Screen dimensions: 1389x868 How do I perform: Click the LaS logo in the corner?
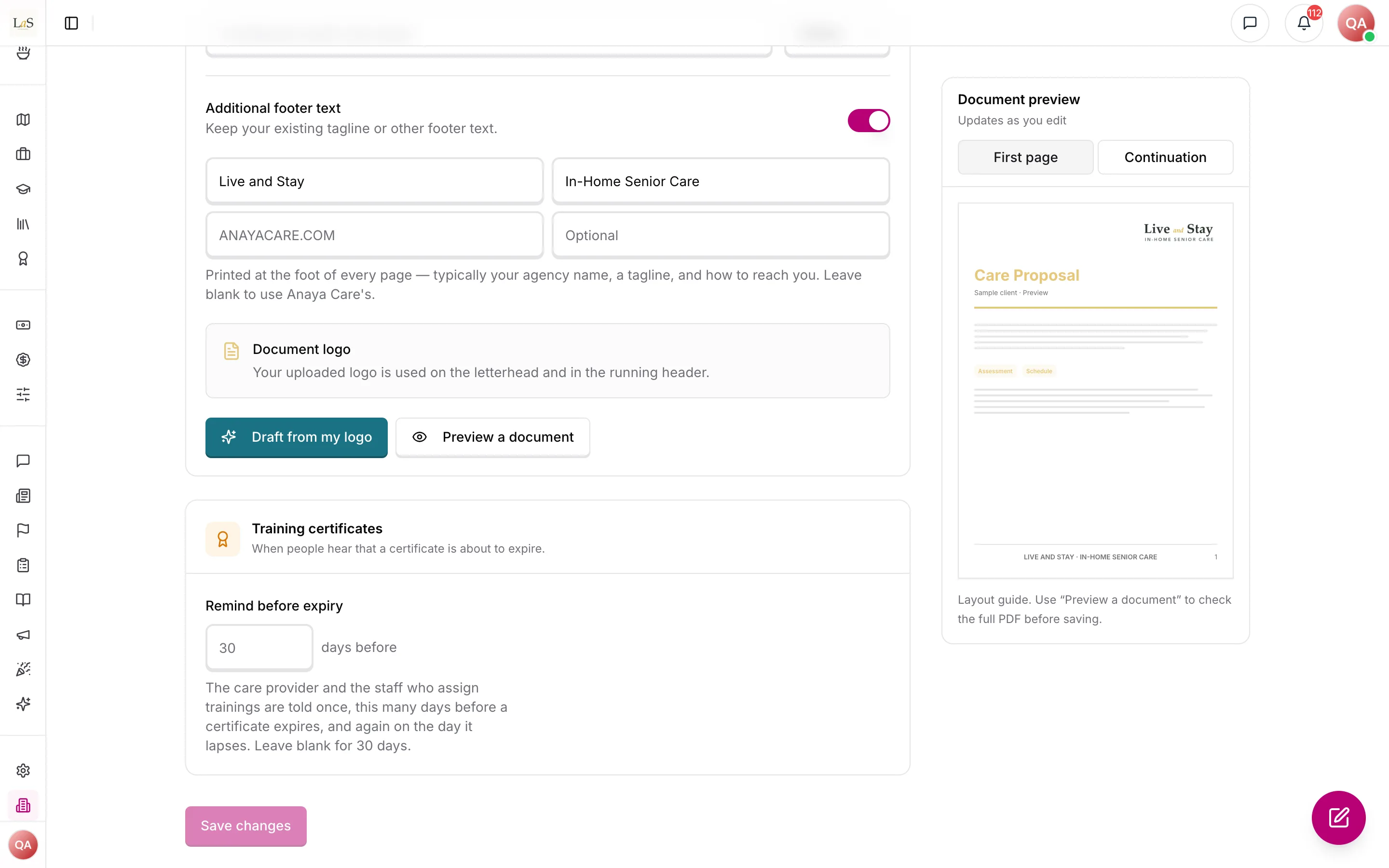pyautogui.click(x=23, y=23)
